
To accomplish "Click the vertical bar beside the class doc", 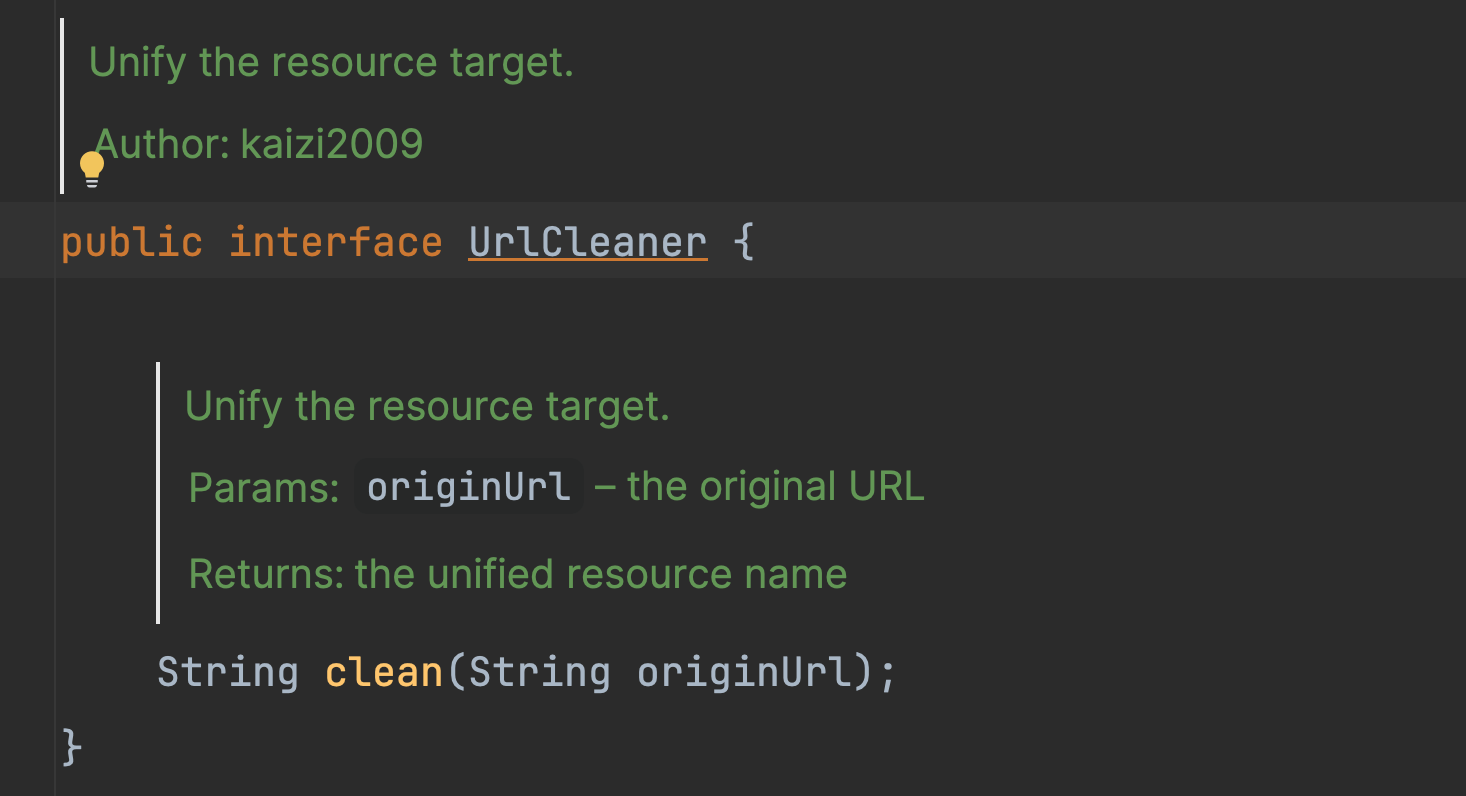I will pos(62,105).
